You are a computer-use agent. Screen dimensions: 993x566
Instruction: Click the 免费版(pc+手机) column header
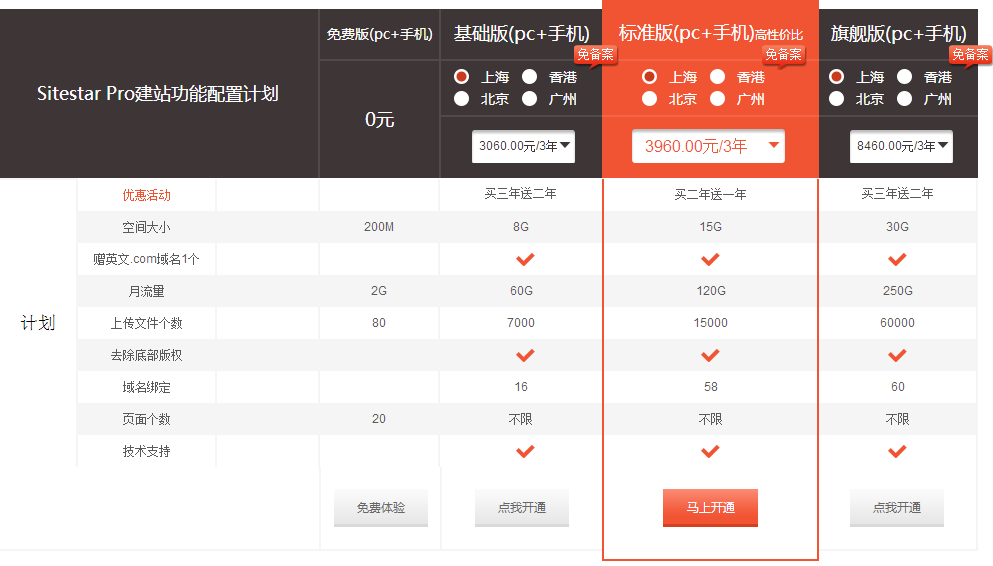(379, 34)
